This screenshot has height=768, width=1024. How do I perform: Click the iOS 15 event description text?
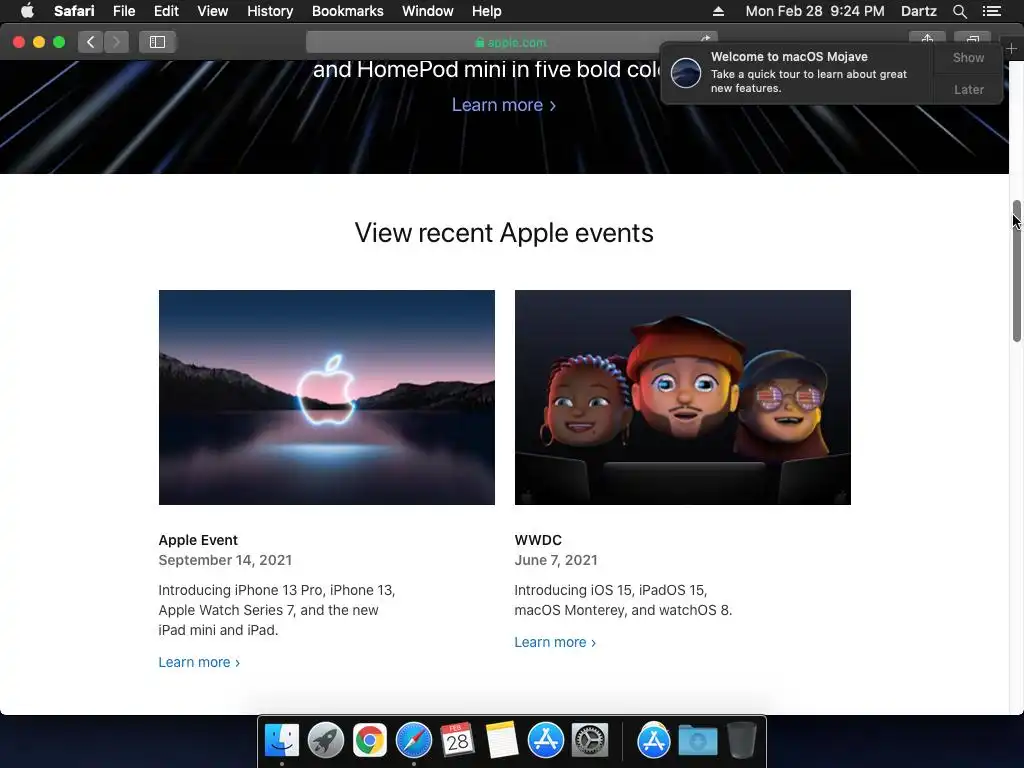pyautogui.click(x=623, y=600)
